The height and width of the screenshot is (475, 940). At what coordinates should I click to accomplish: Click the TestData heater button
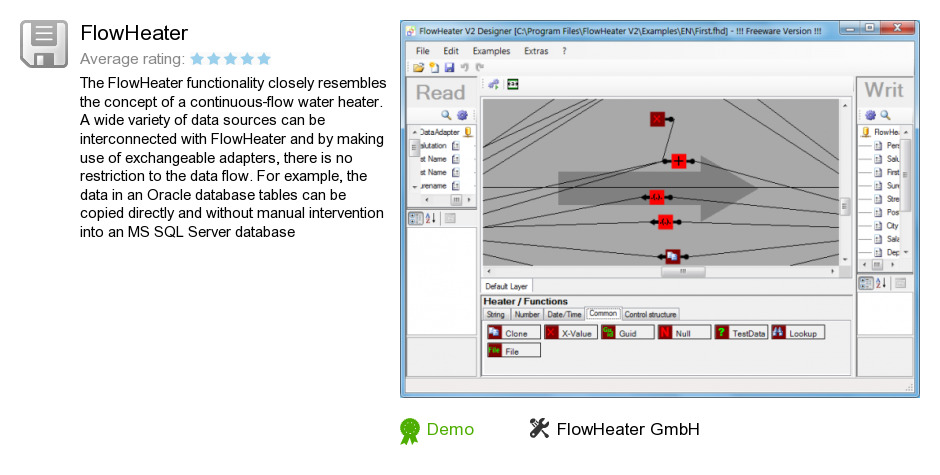(741, 333)
